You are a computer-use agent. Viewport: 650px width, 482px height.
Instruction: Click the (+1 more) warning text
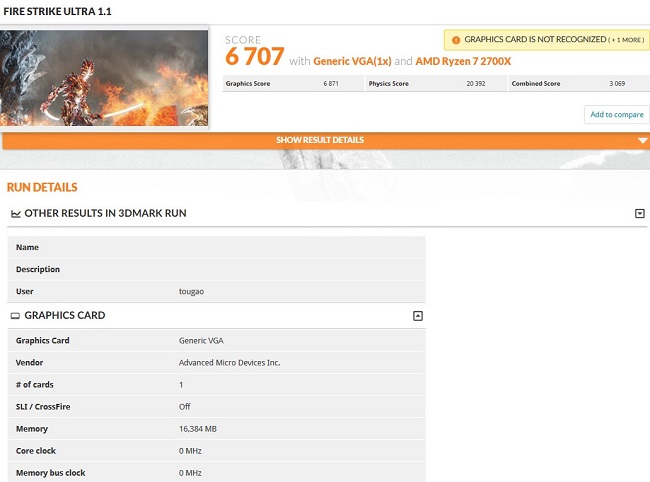coord(626,40)
